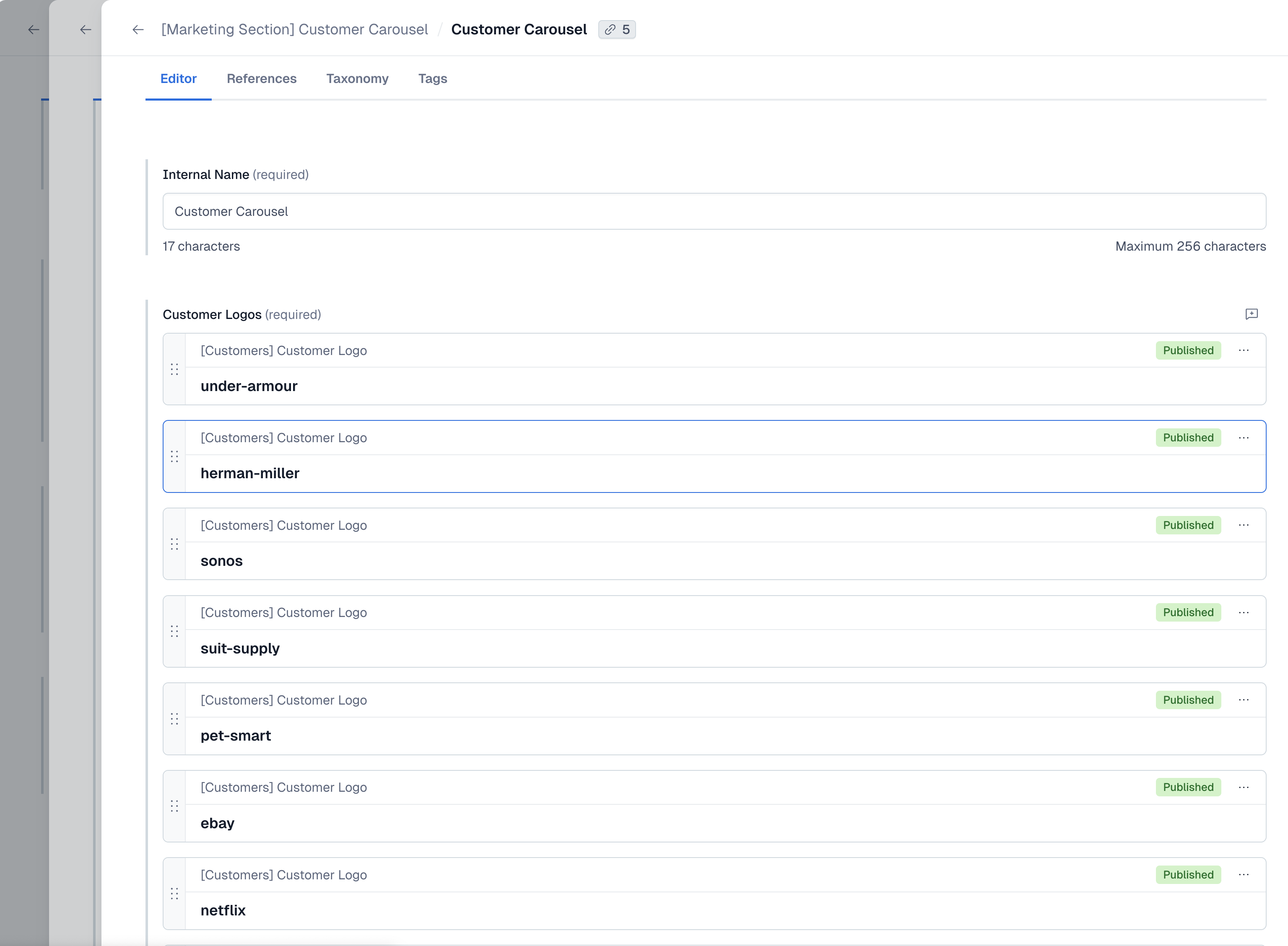The height and width of the screenshot is (946, 1288).
Task: Click the Published badge on pet-smart
Action: [x=1188, y=700]
